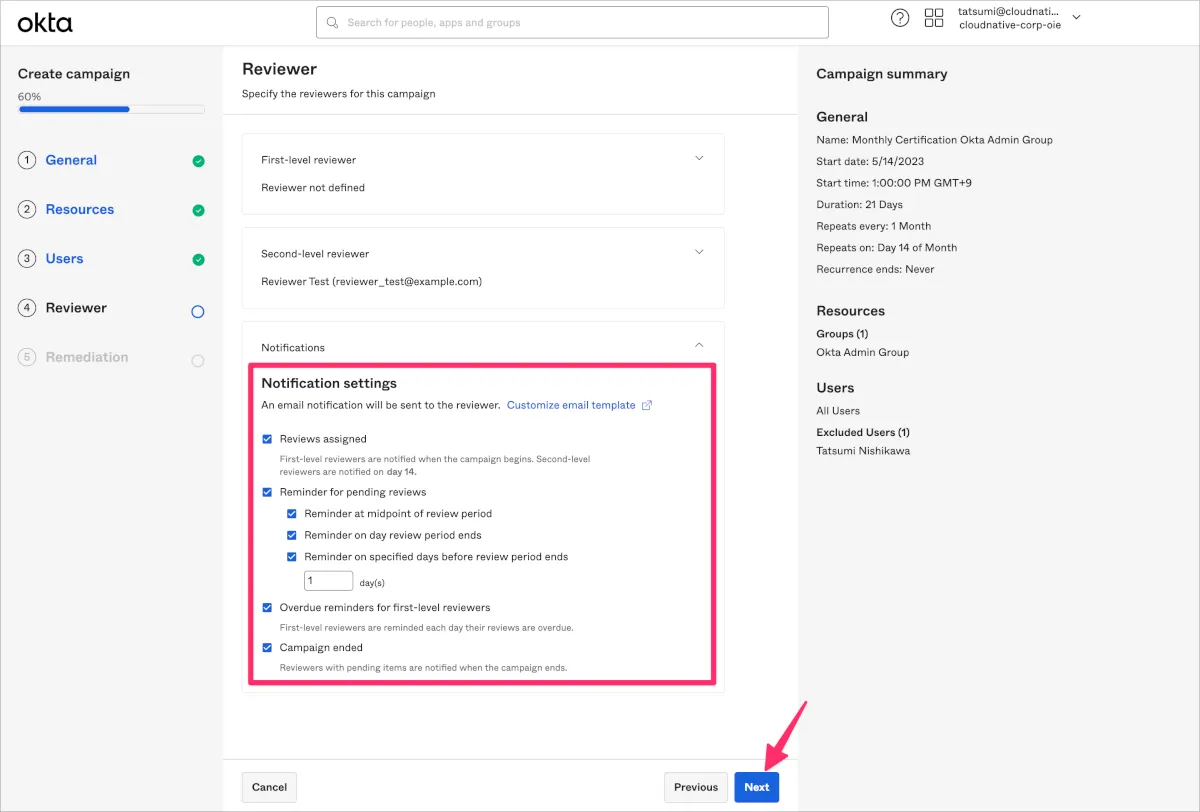
Task: Click the Okta logo
Action: point(45,22)
